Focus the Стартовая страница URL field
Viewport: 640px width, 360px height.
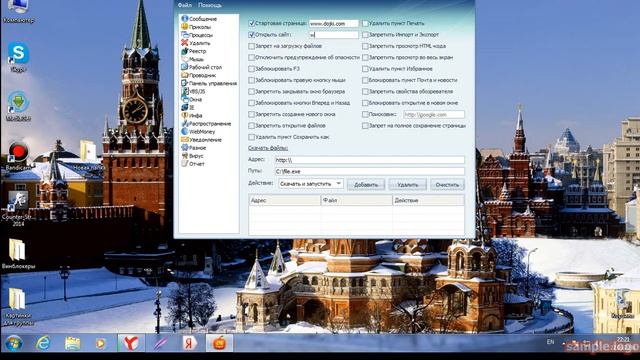click(333, 24)
